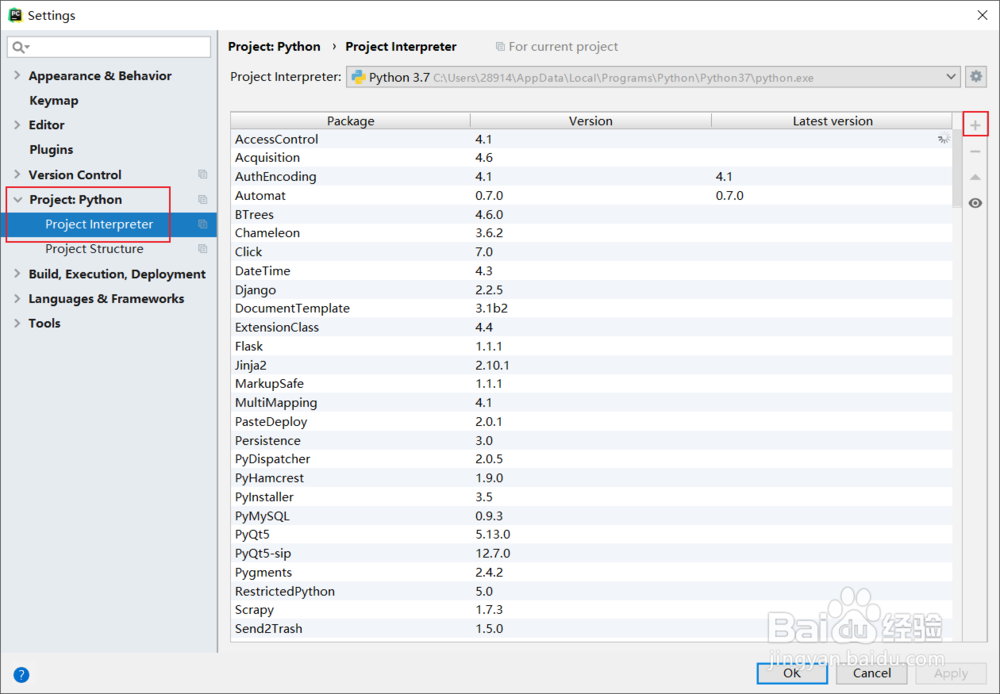Select the PyHamcrest package row
Screen dimensions: 1000x694
pos(592,478)
